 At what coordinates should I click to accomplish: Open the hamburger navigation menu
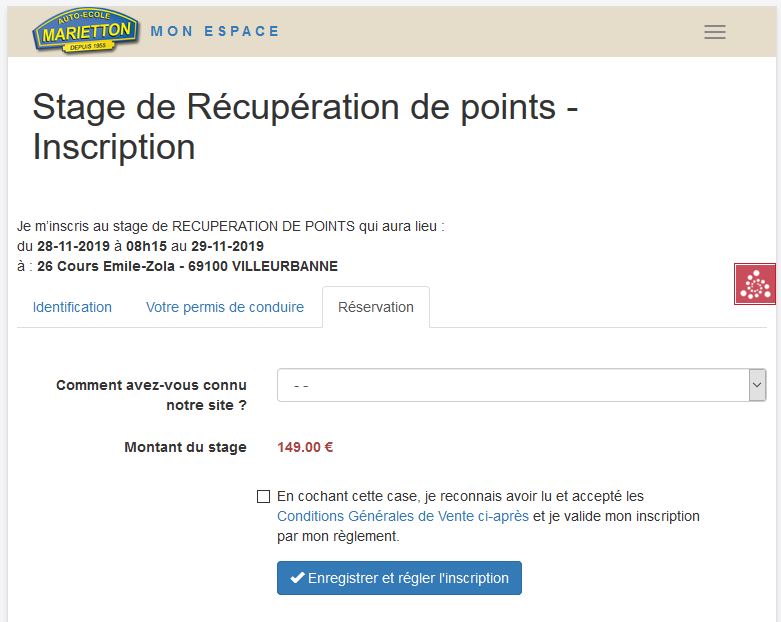click(x=714, y=32)
